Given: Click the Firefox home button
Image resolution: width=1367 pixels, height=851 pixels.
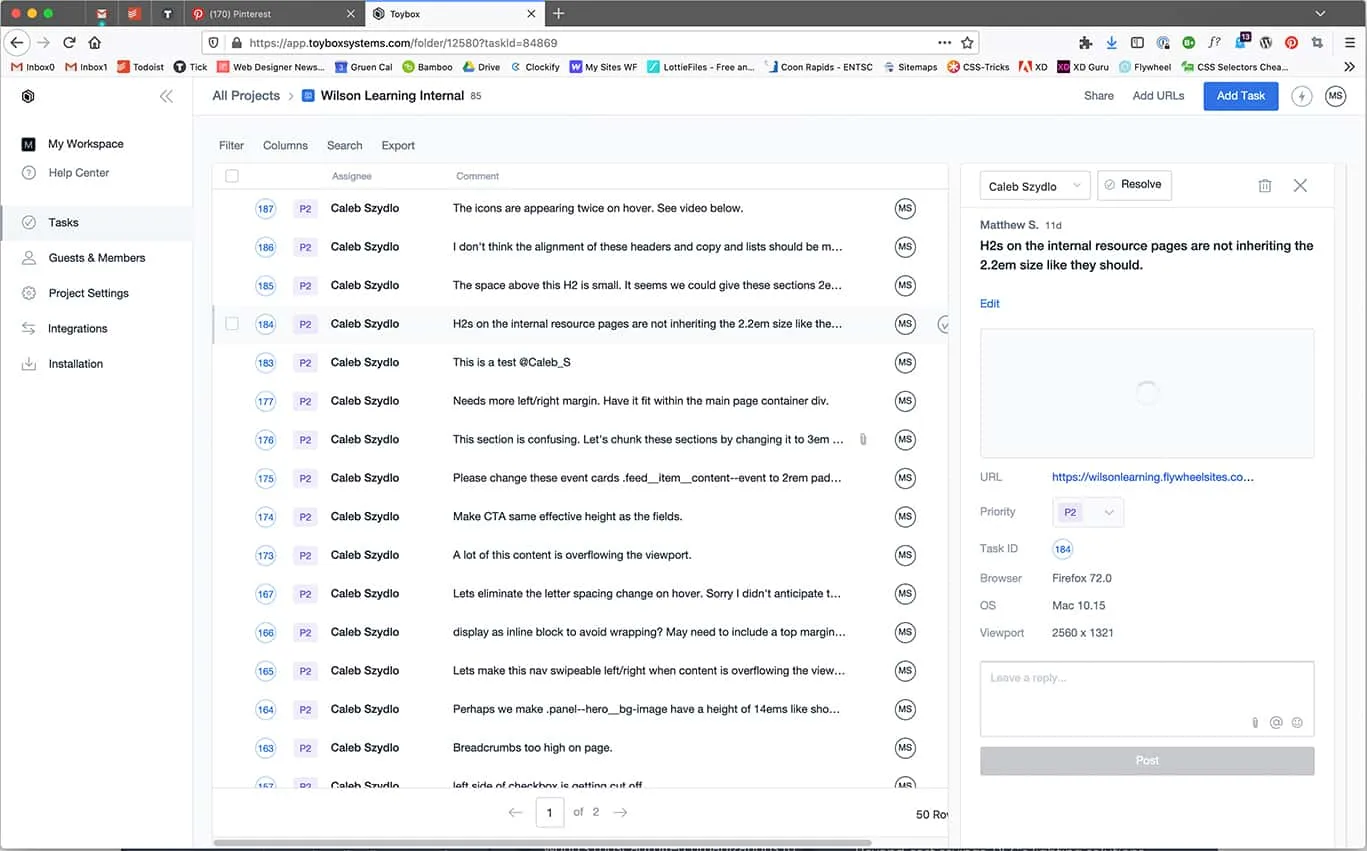Looking at the screenshot, I should 95,43.
